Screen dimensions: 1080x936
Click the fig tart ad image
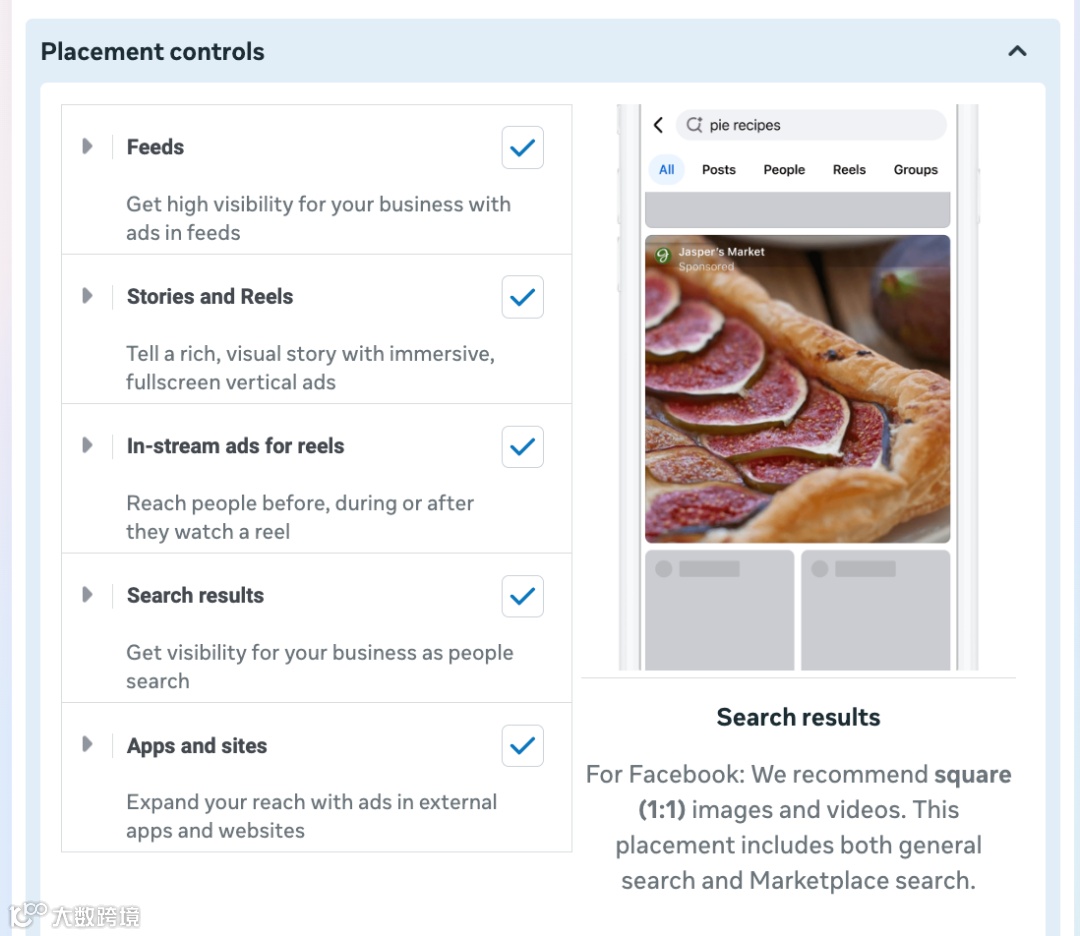coord(797,400)
